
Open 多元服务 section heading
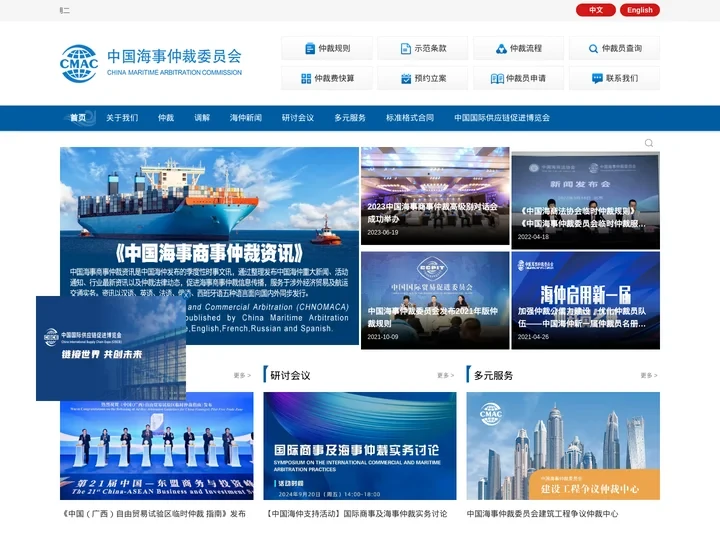(493, 375)
